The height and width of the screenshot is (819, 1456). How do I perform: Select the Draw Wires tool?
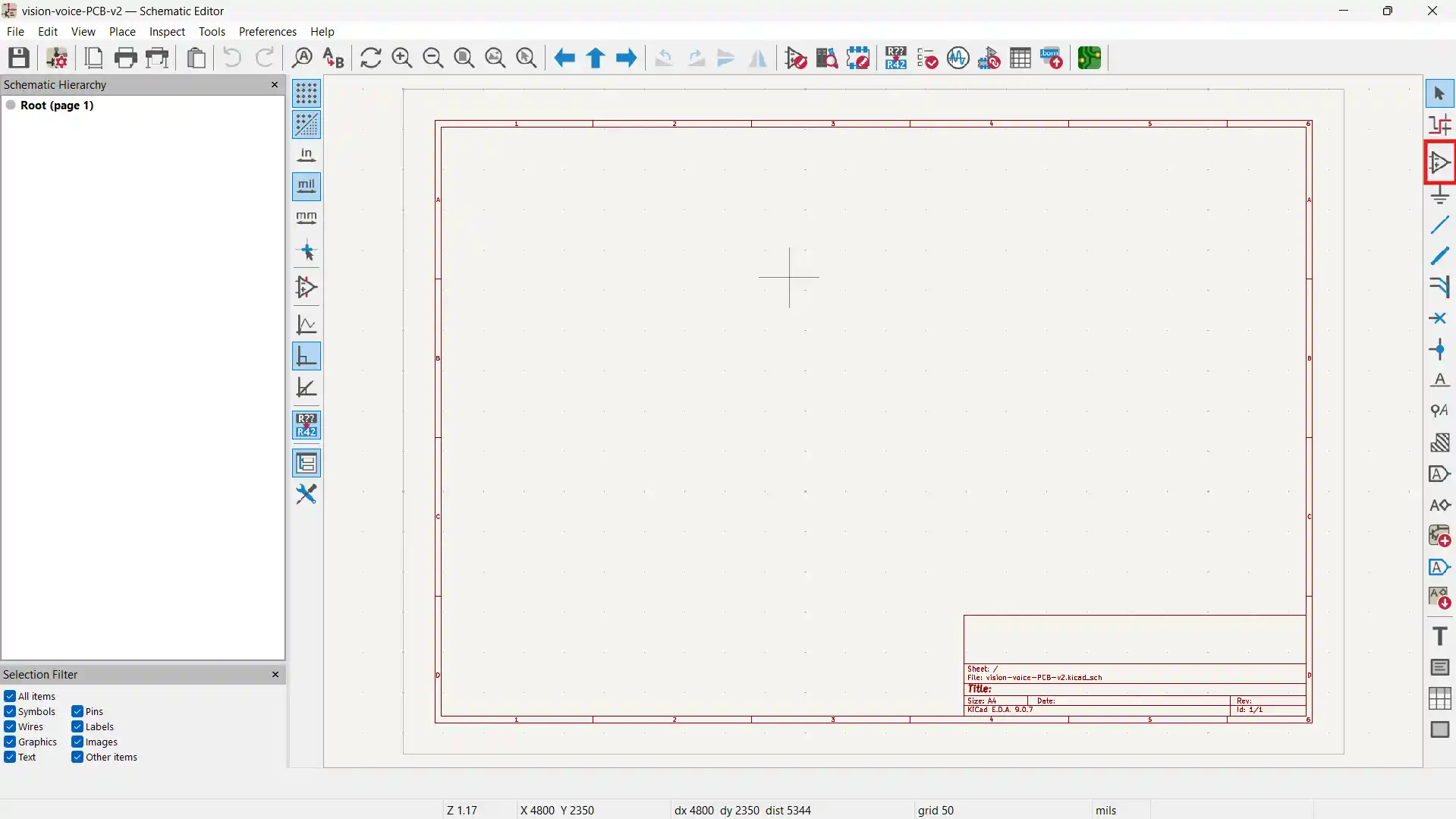click(1439, 225)
